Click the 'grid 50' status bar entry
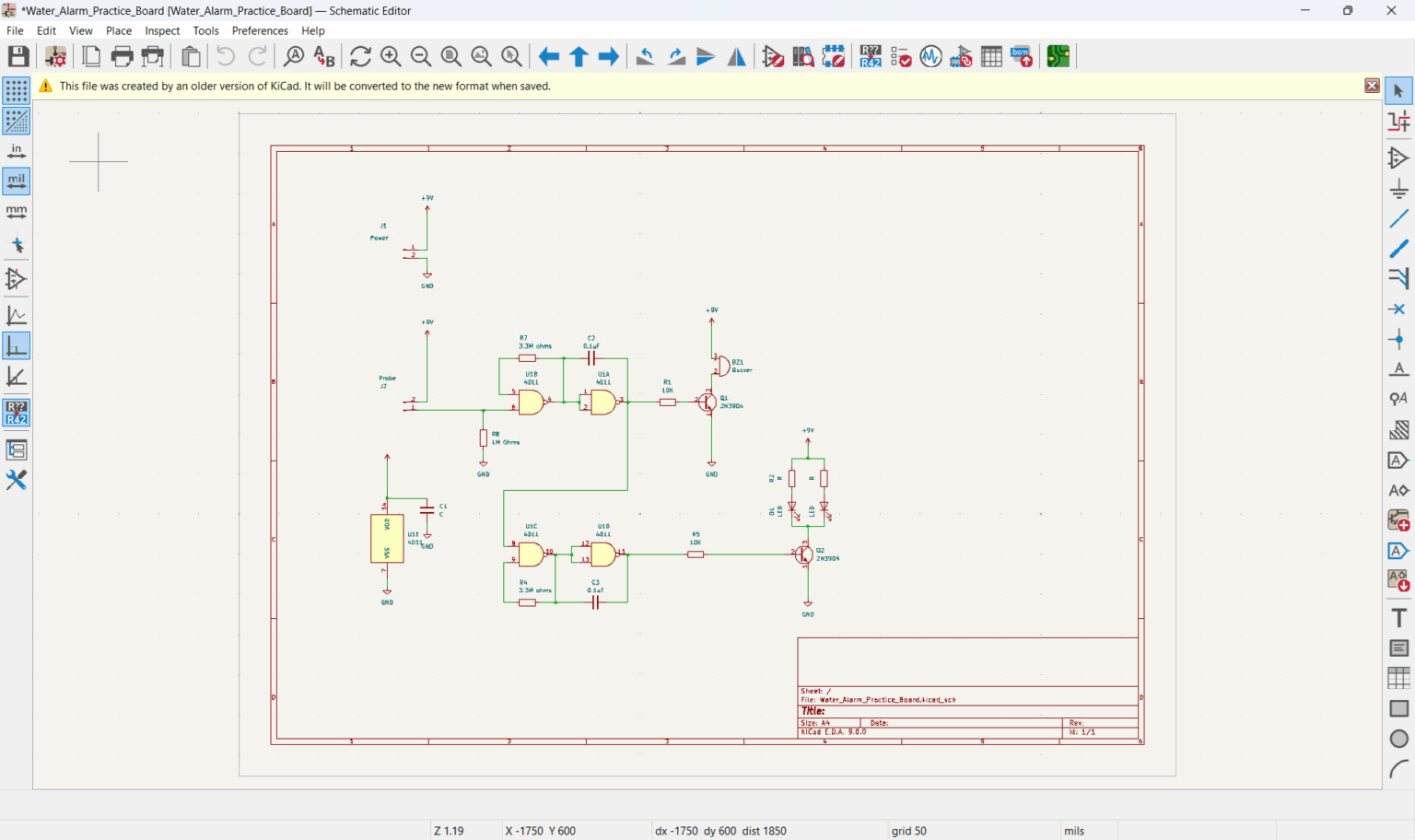The width and height of the screenshot is (1415, 840). point(908,831)
